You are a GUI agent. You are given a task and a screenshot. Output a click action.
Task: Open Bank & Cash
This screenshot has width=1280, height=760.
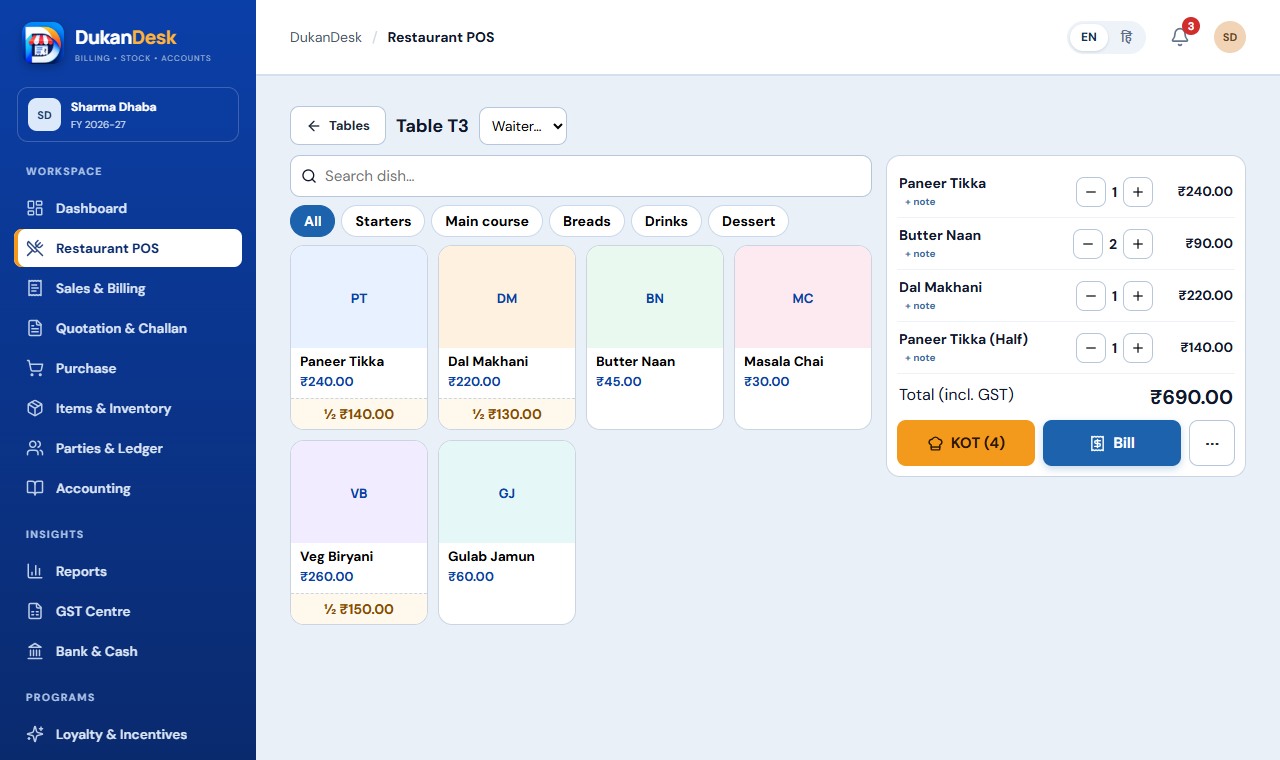(128, 651)
